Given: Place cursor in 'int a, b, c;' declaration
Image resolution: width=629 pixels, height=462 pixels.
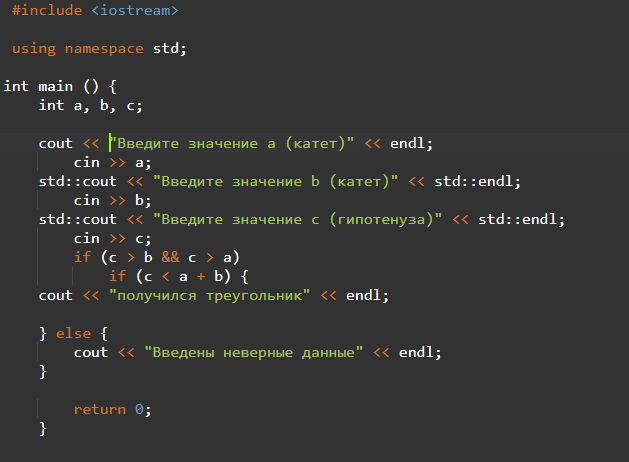Looking at the screenshot, I should point(90,105).
